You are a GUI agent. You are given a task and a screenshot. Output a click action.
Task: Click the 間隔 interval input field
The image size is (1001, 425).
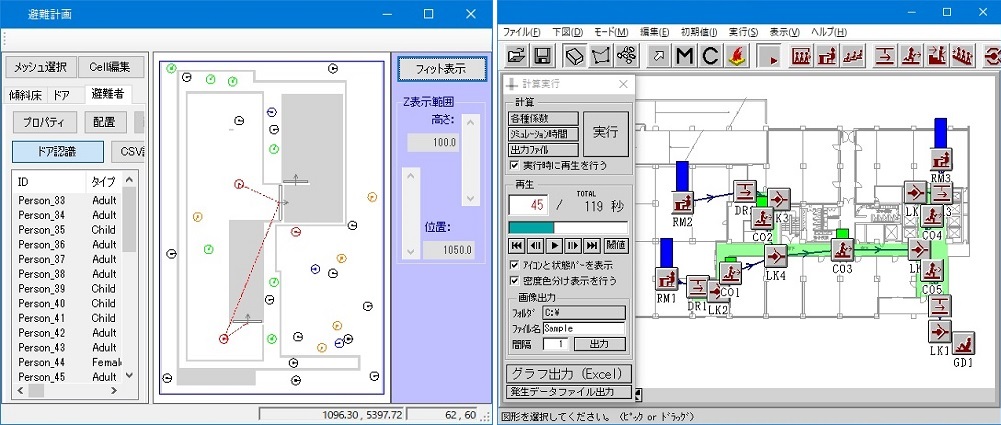555,344
